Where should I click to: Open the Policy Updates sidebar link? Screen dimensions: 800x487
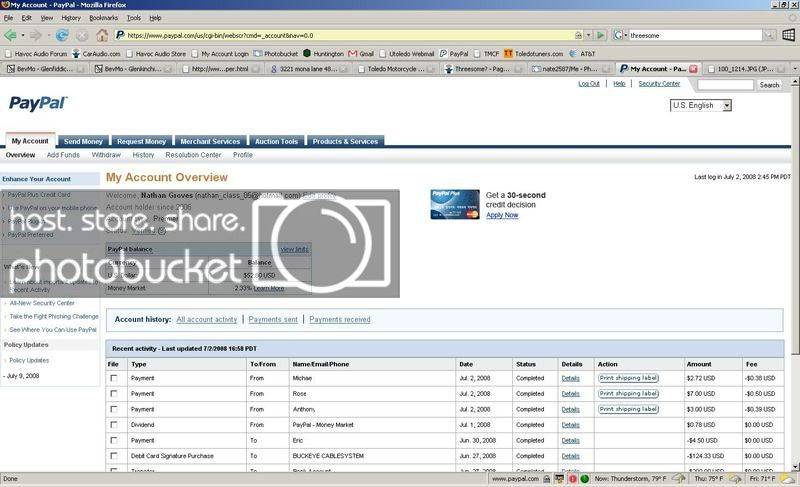[29, 361]
